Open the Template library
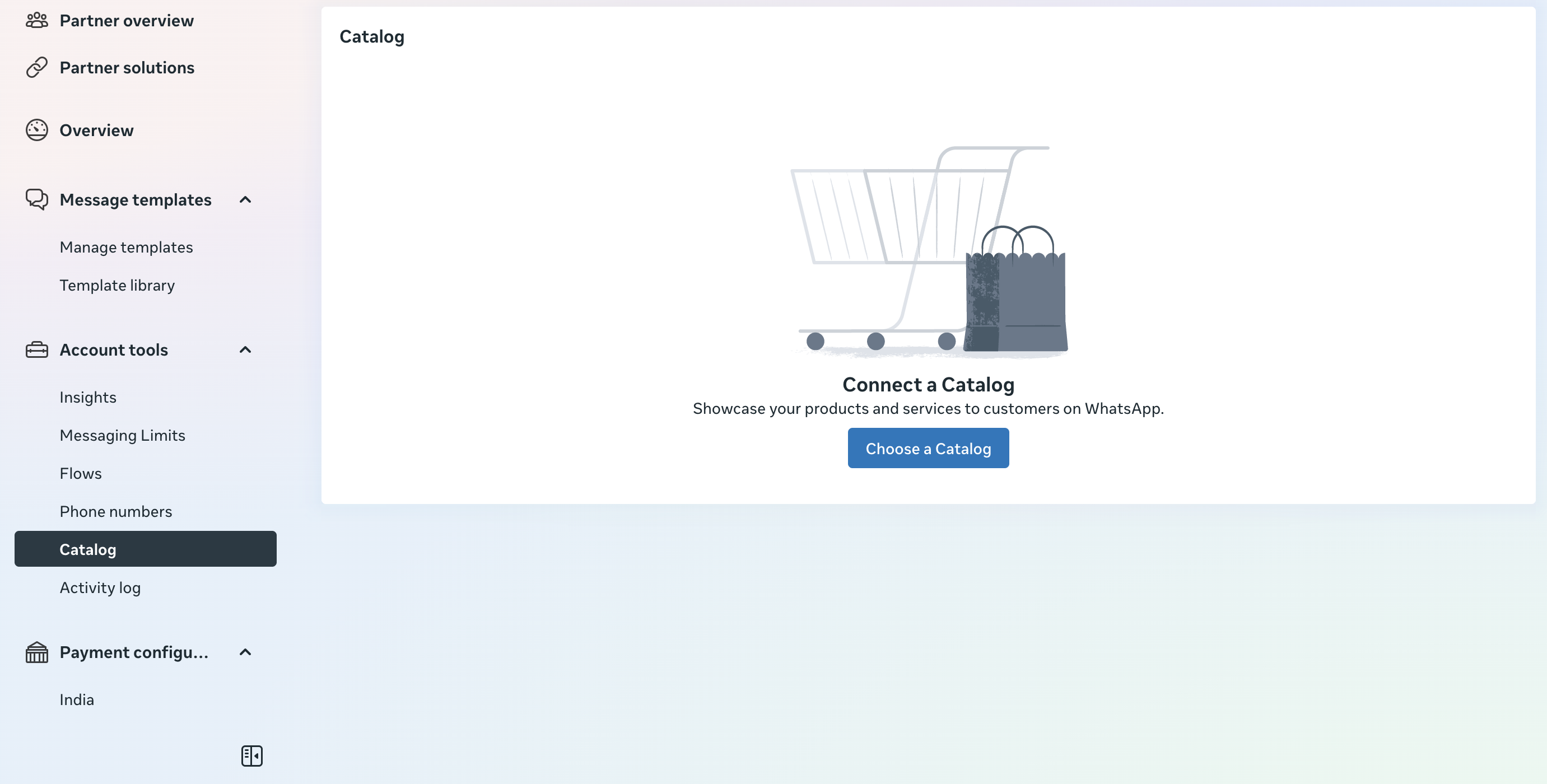 tap(117, 285)
